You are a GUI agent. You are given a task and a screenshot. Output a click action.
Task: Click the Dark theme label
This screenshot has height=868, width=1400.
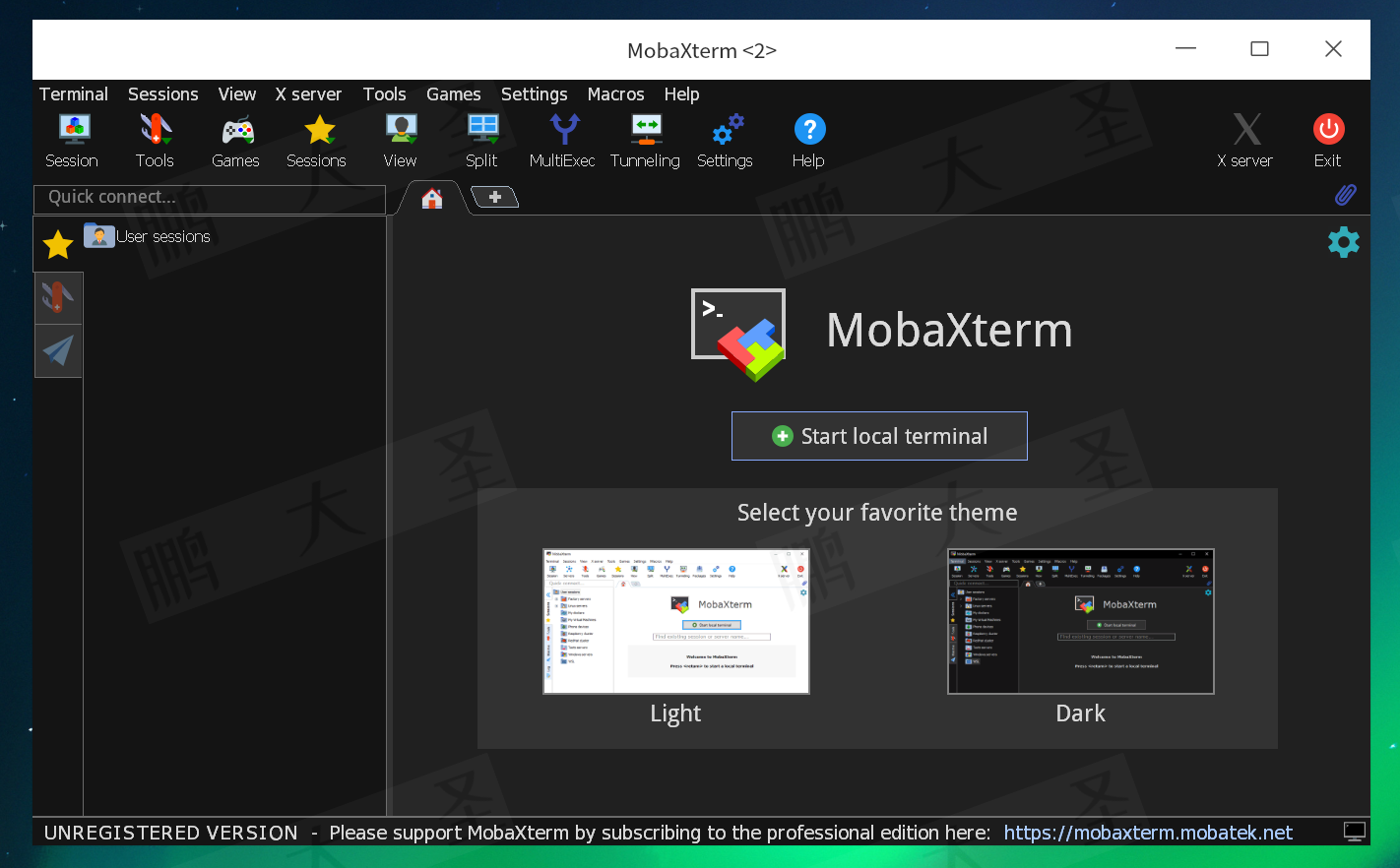tap(1081, 713)
